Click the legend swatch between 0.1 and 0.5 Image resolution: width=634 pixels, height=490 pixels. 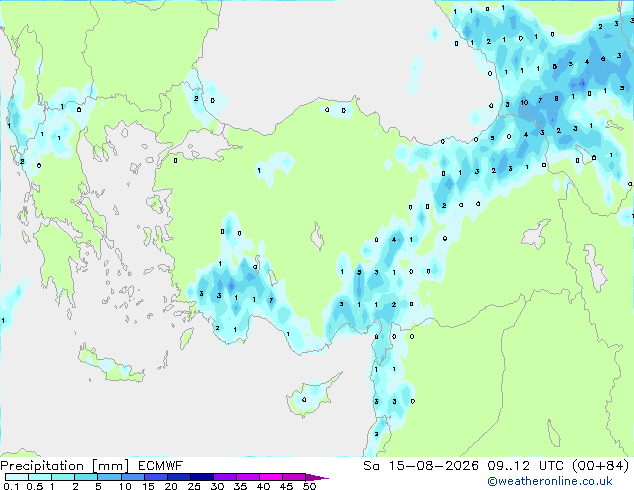pos(17,477)
